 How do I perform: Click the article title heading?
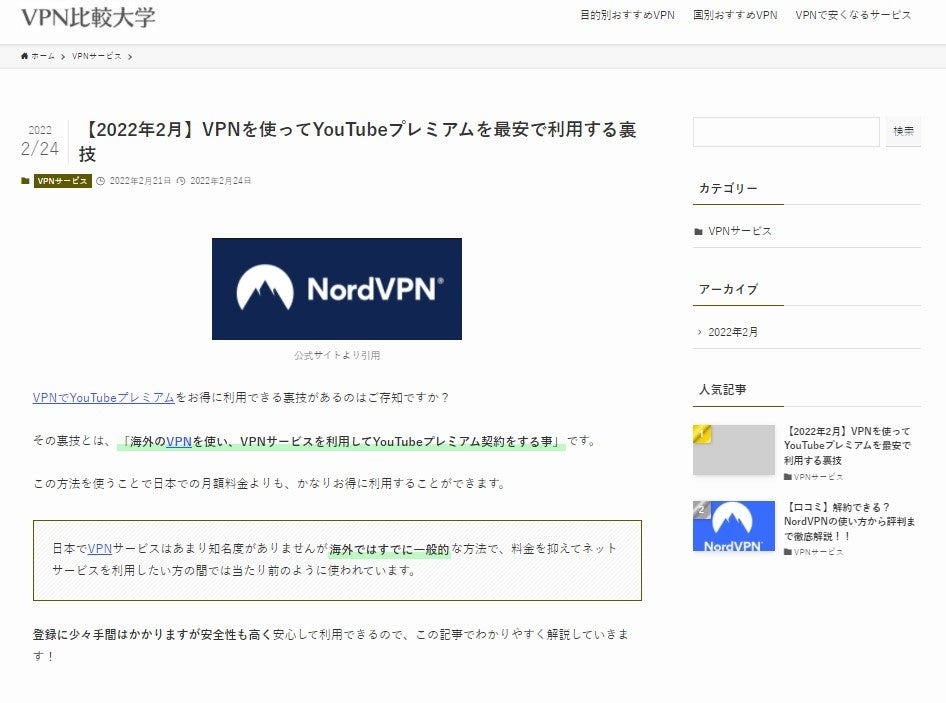[357, 141]
